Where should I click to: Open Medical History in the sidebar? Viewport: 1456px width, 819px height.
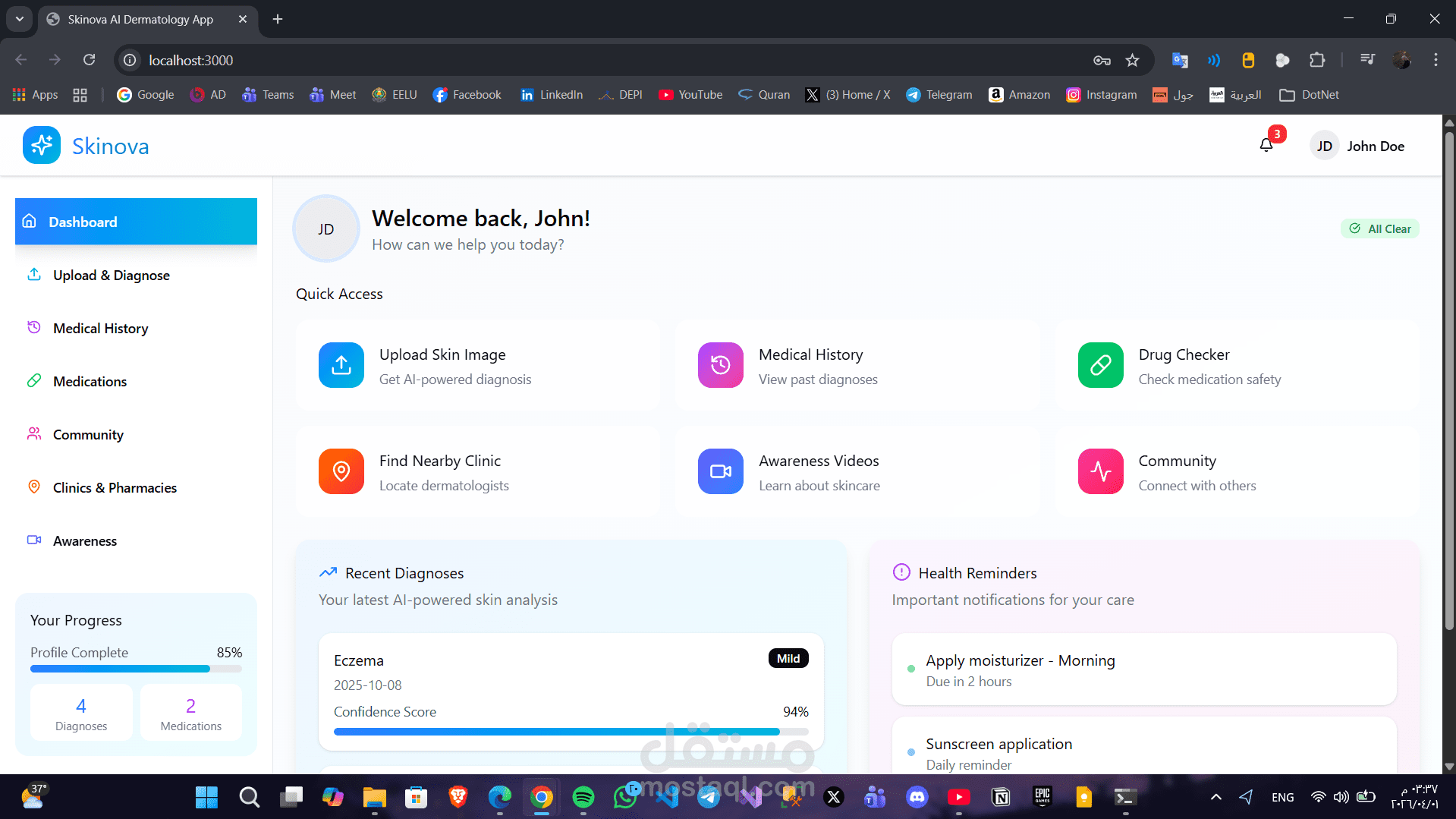click(x=136, y=328)
